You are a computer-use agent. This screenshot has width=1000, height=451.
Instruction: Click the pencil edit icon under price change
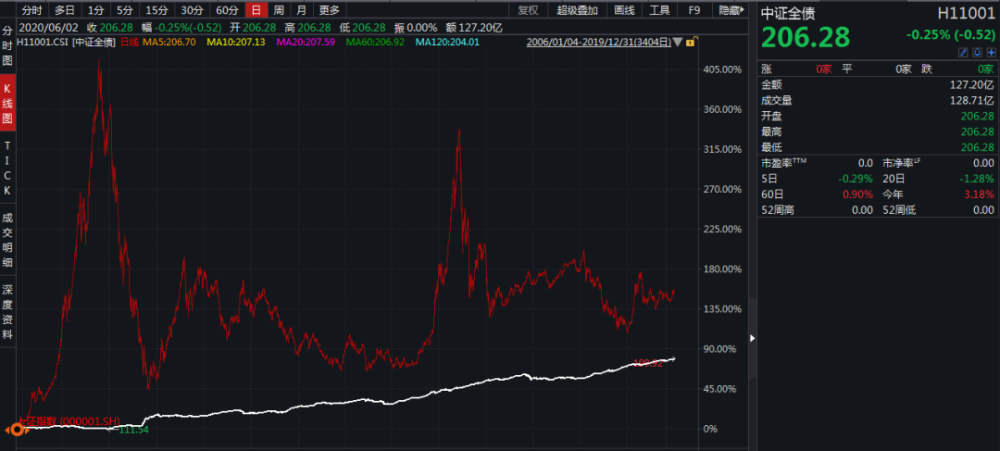pyautogui.click(x=963, y=52)
